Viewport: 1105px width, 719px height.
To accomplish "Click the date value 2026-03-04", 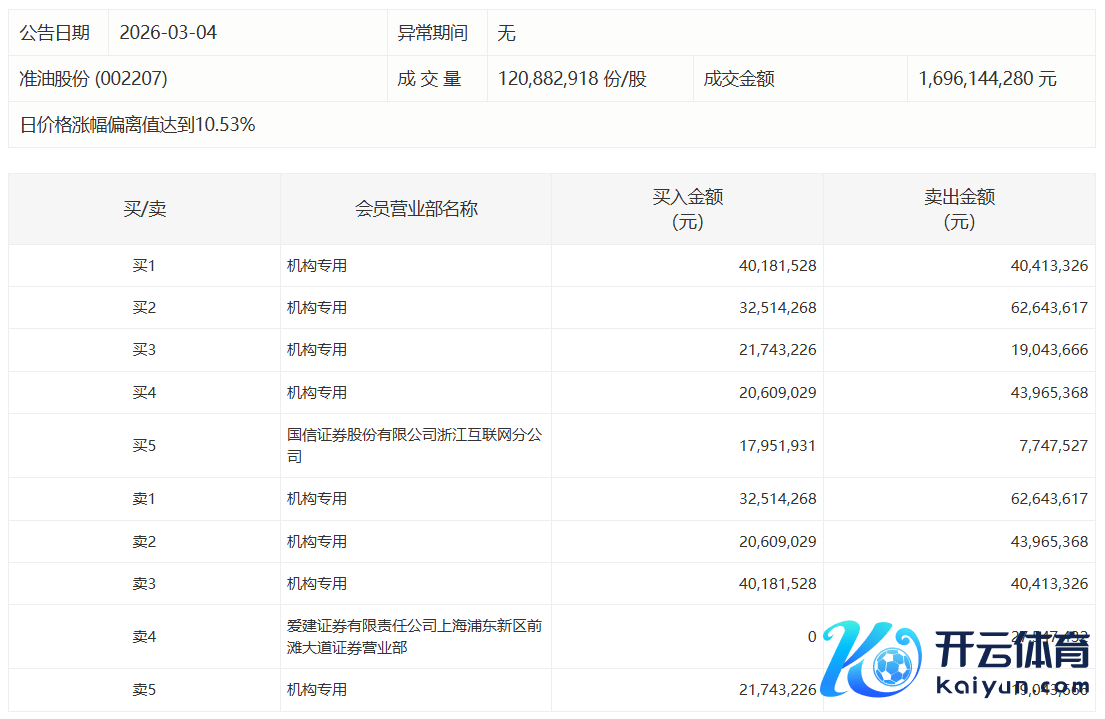I will [x=168, y=33].
